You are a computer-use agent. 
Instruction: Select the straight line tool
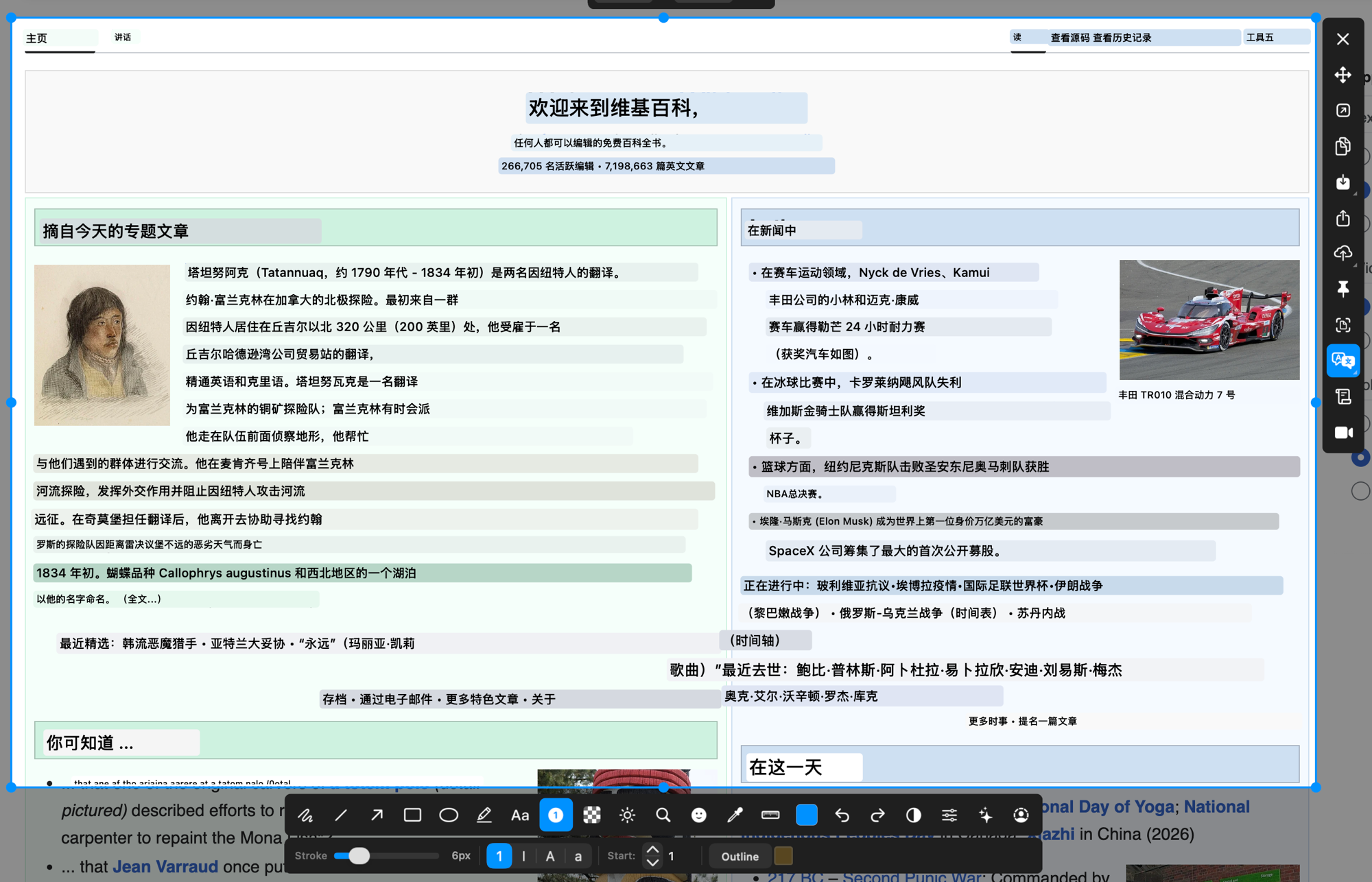[341, 815]
